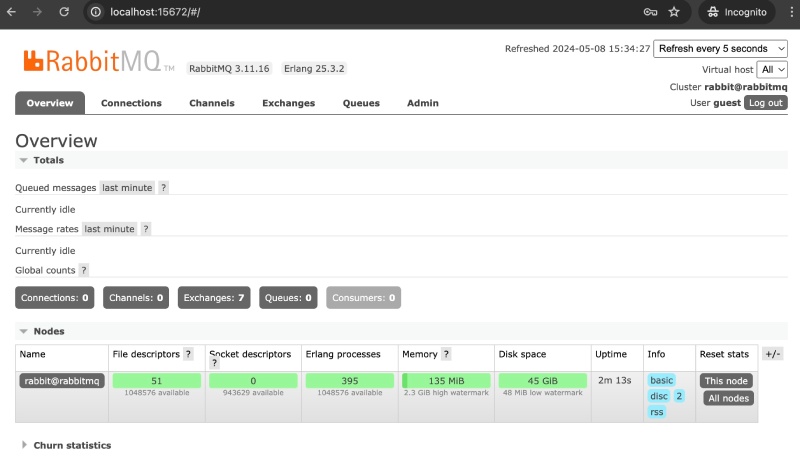
Task: Click the info badge showing 2
Action: 679,396
